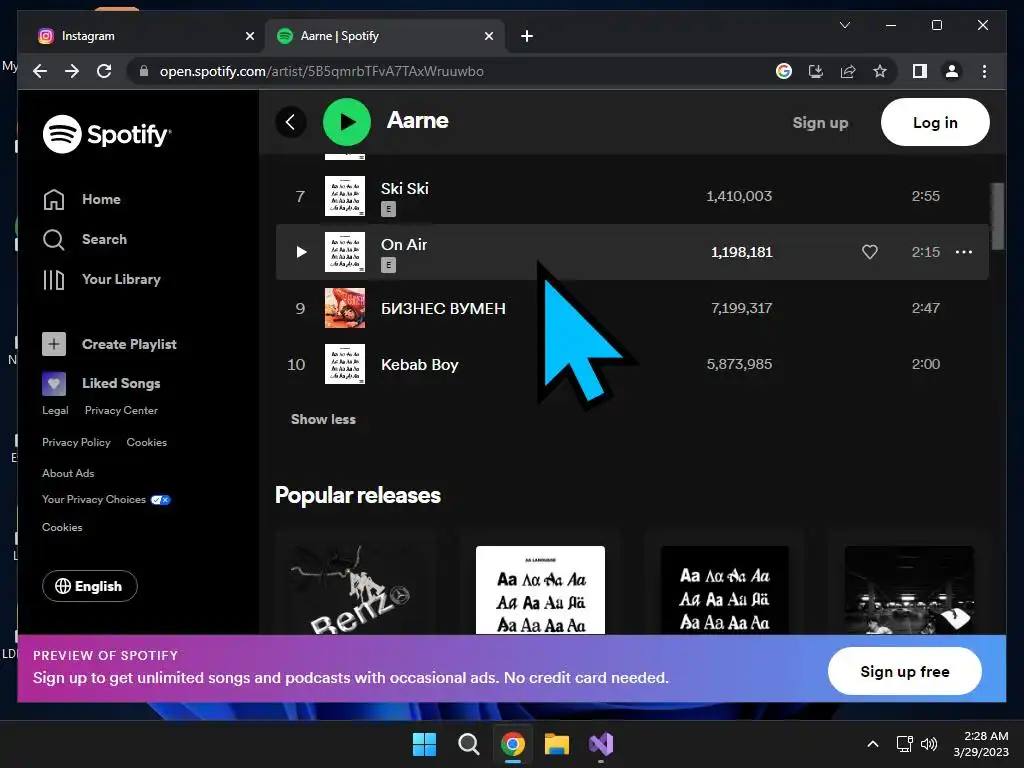The image size is (1024, 768).
Task: Open taskbar clock and date
Action: [982, 744]
